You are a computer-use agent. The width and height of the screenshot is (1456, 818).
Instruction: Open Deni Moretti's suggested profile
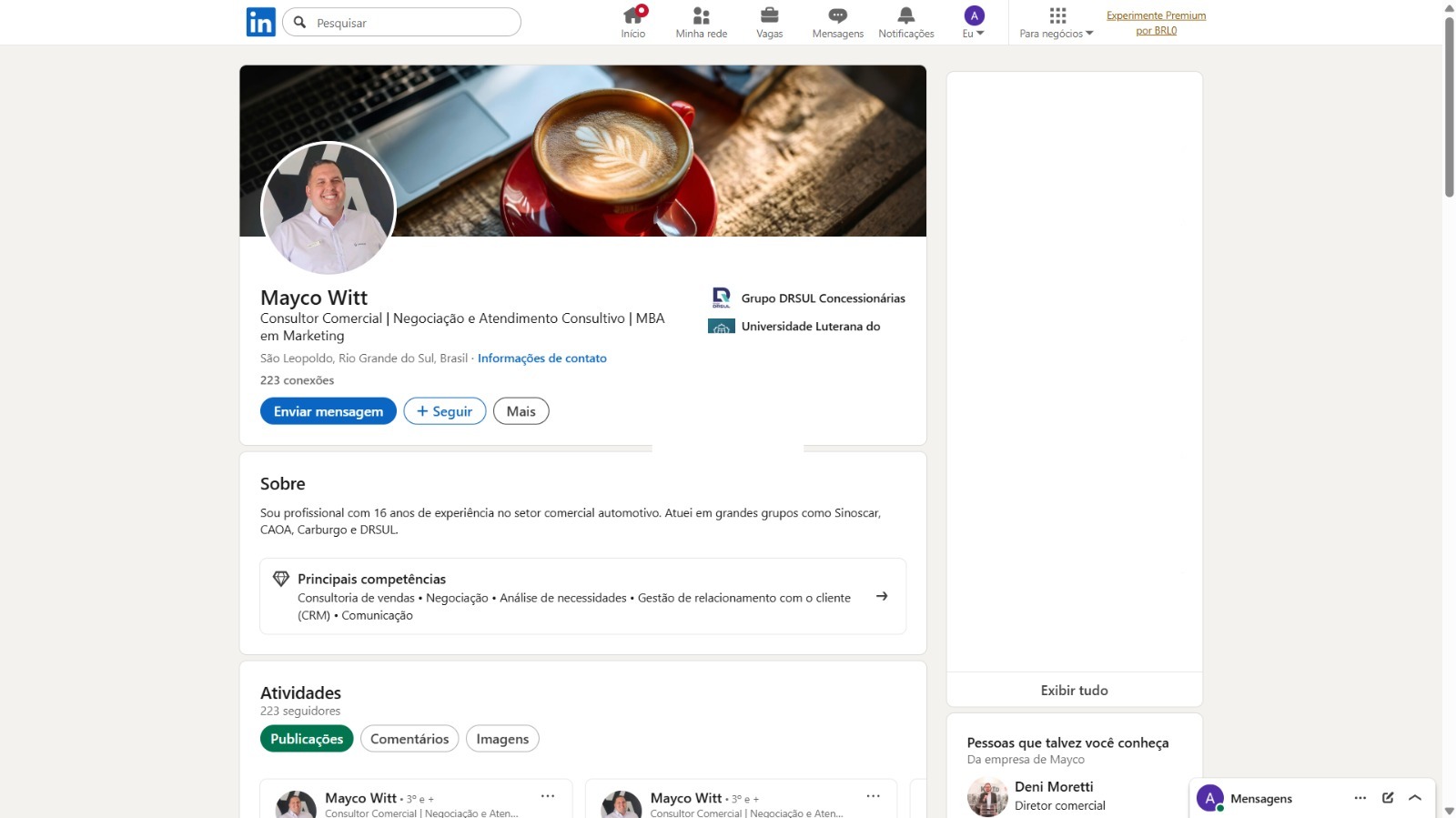[x=1054, y=787]
